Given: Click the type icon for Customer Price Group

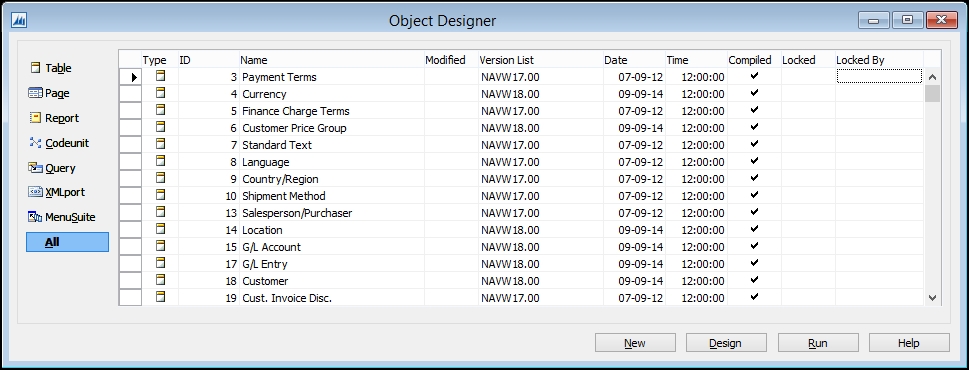Looking at the screenshot, I should (160, 128).
